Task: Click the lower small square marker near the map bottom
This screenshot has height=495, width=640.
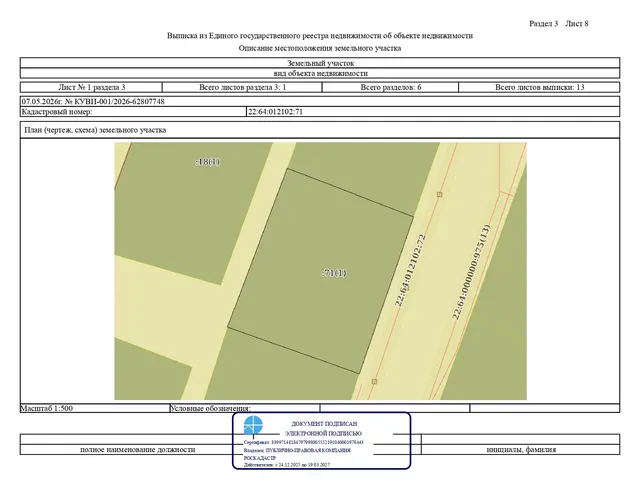Action: pos(374,382)
